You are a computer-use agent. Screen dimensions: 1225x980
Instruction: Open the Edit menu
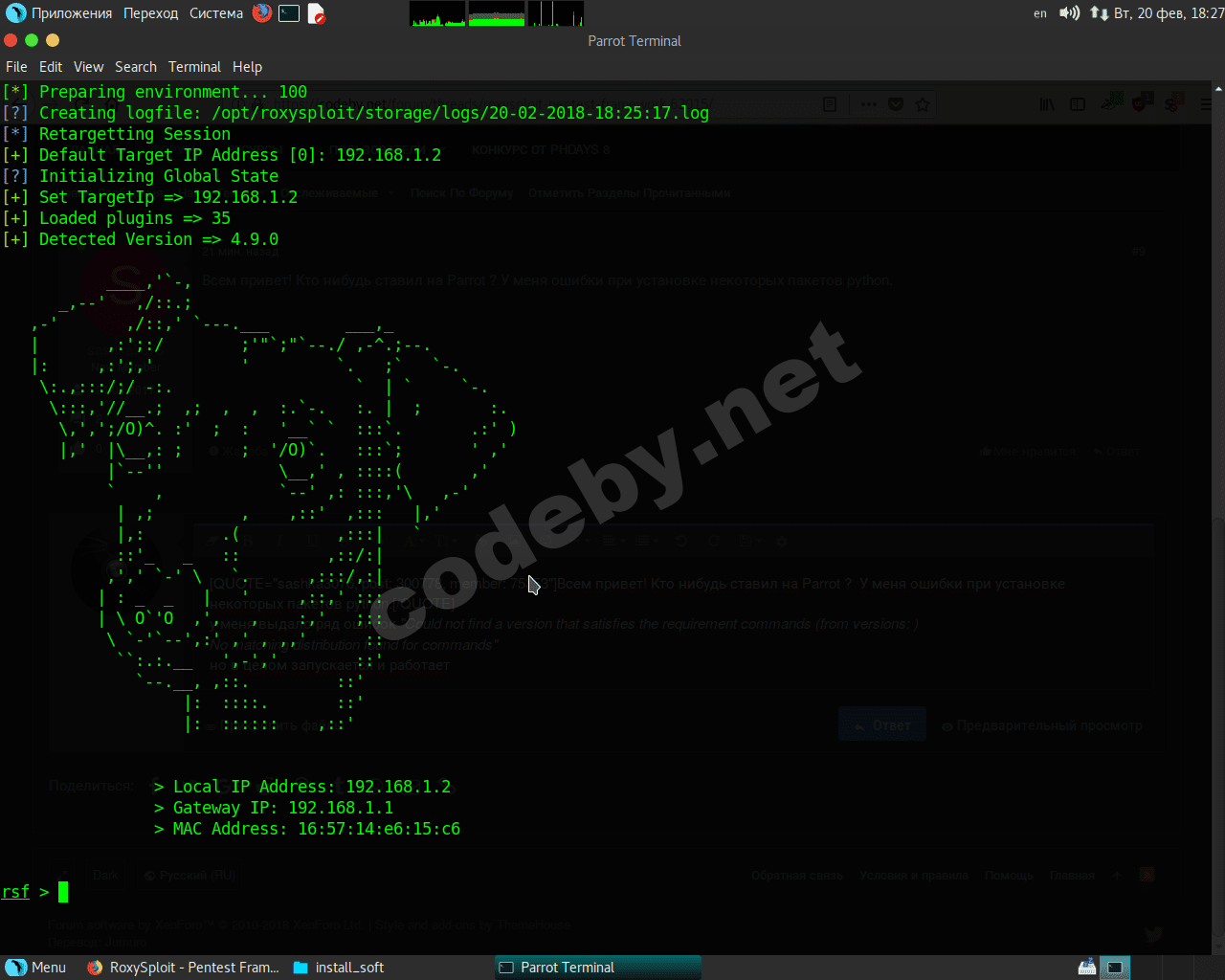click(x=51, y=67)
